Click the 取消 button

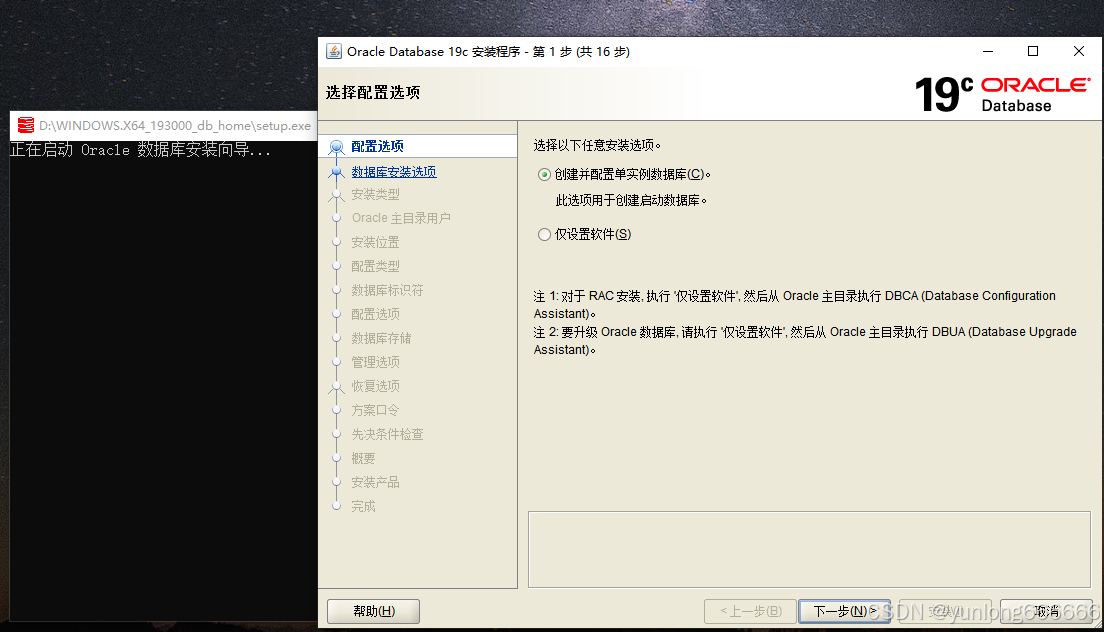pos(1047,611)
